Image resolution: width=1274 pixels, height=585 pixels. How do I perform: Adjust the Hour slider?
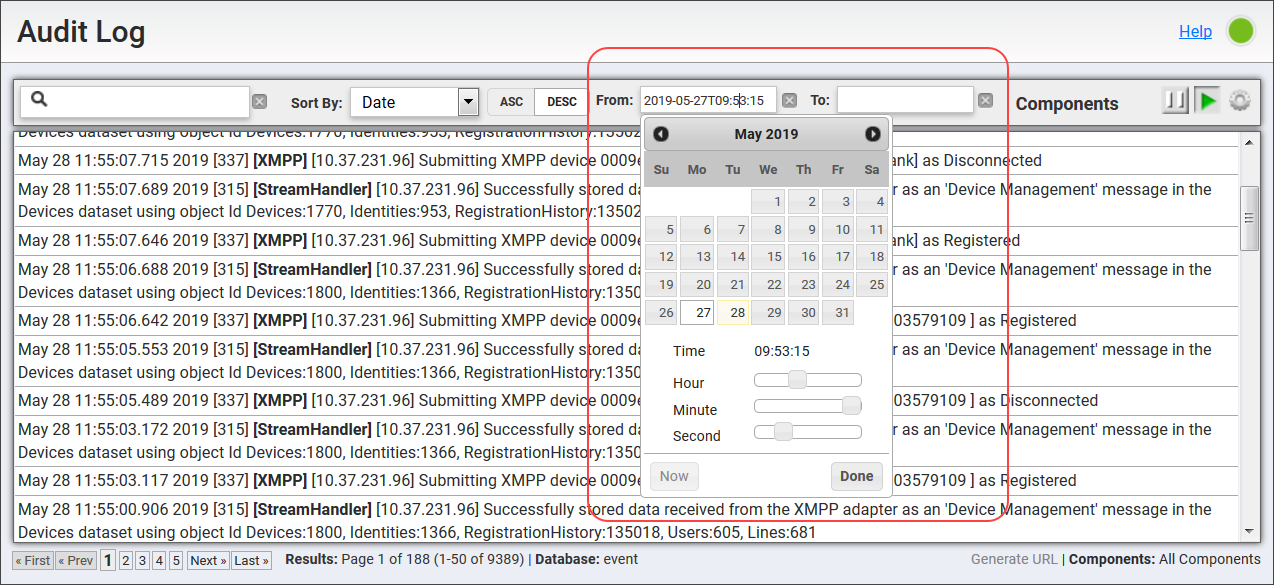795,380
